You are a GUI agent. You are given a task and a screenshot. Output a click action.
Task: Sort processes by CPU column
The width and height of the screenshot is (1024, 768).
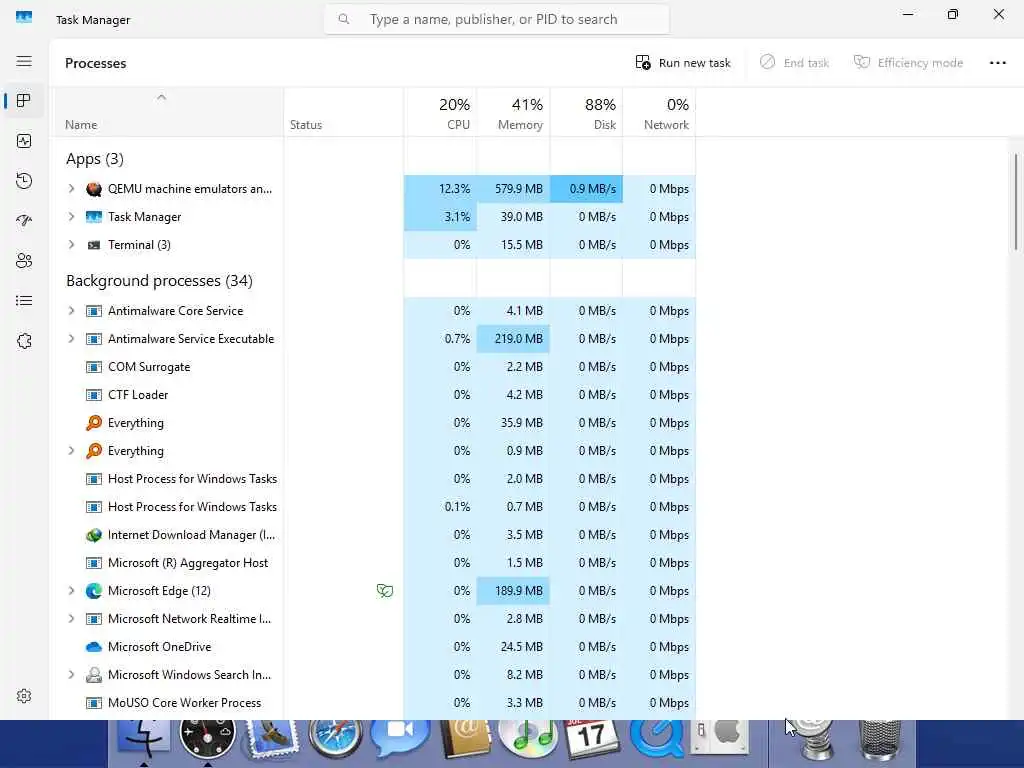tap(440, 112)
